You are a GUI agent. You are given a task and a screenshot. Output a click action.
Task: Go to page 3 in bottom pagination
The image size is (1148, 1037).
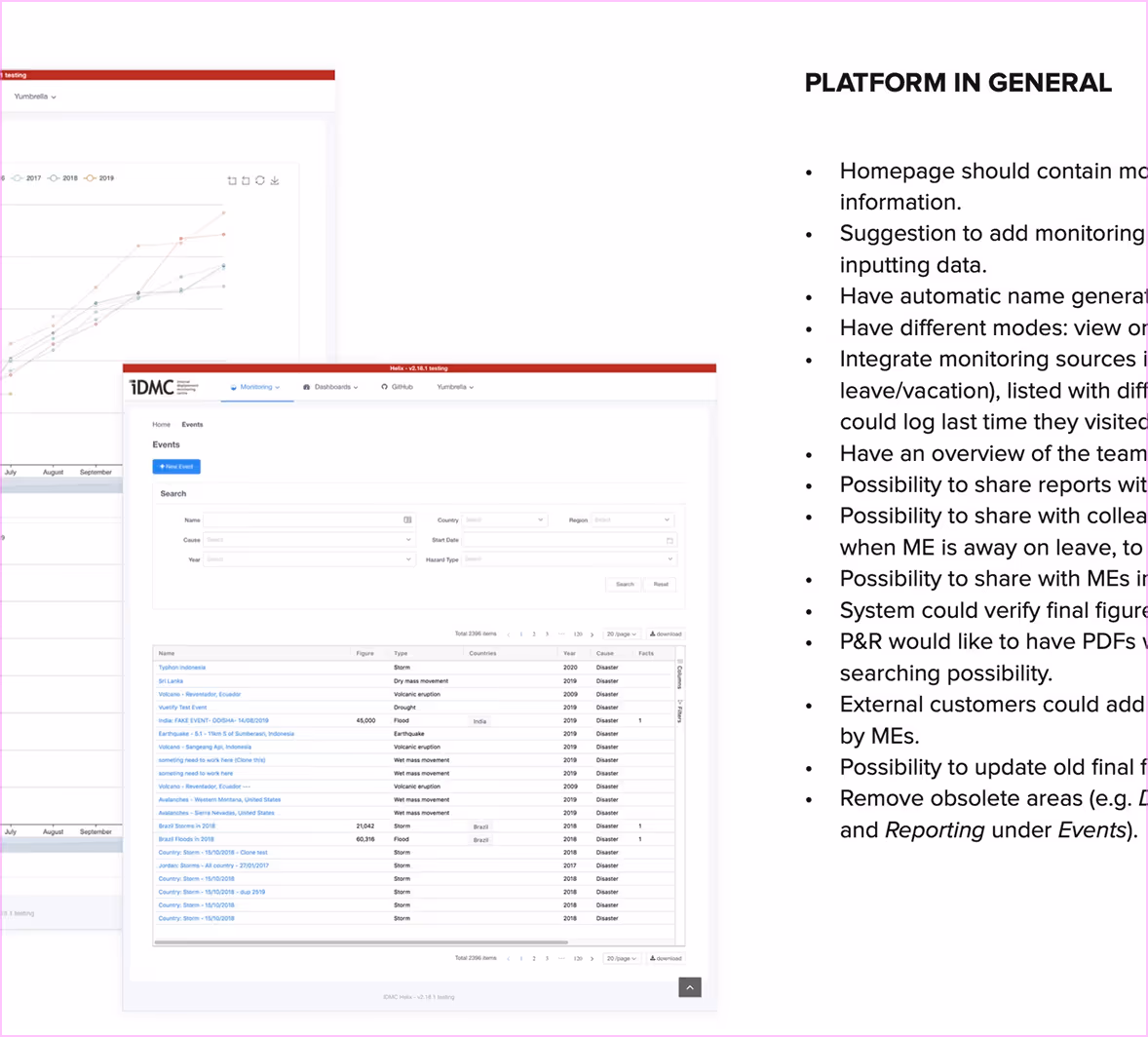[x=547, y=959]
